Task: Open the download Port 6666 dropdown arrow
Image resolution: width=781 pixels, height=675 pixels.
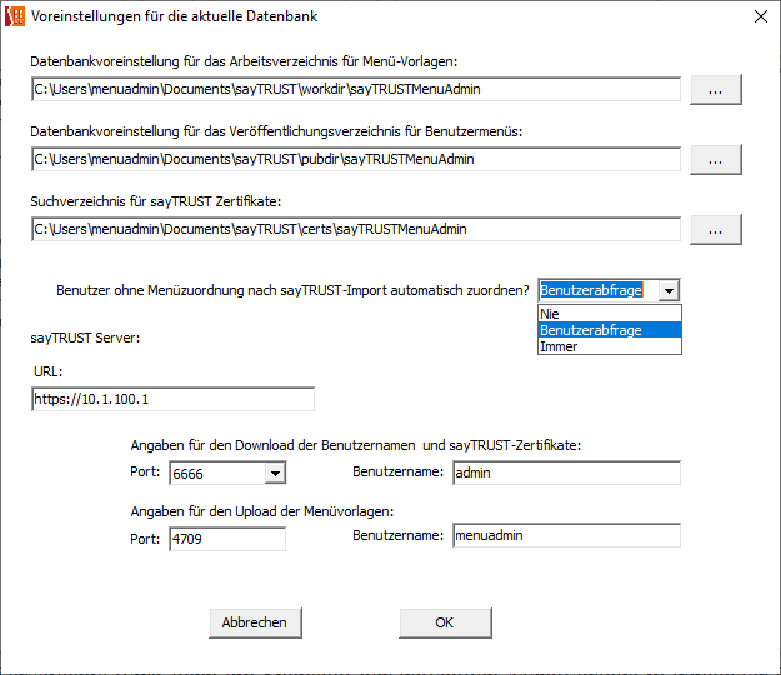Action: point(276,473)
